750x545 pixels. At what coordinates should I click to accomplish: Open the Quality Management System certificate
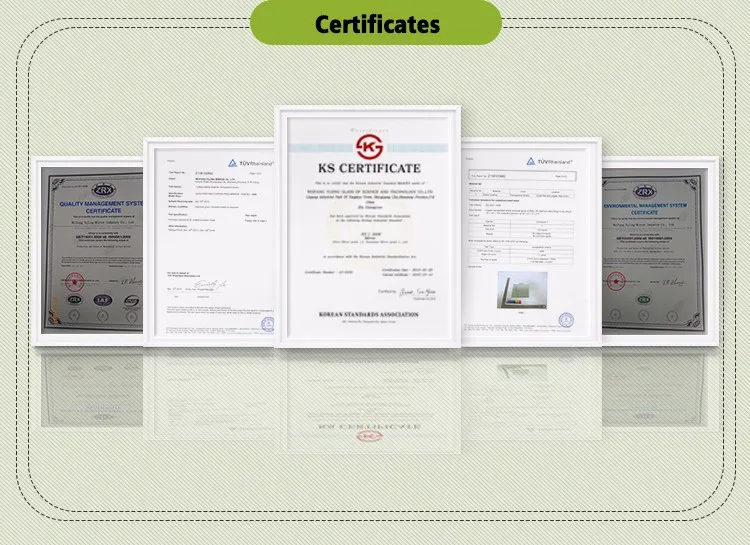point(88,251)
